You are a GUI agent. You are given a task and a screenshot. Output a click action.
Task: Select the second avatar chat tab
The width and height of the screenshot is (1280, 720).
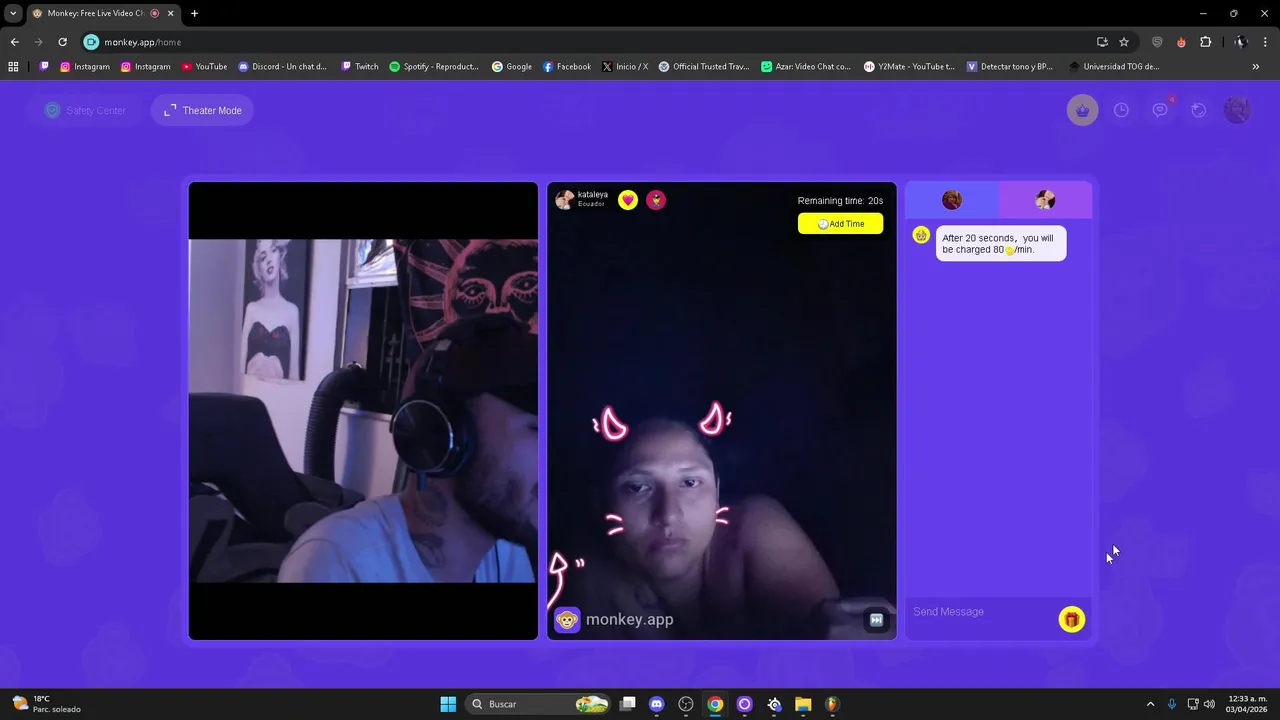(x=1045, y=200)
